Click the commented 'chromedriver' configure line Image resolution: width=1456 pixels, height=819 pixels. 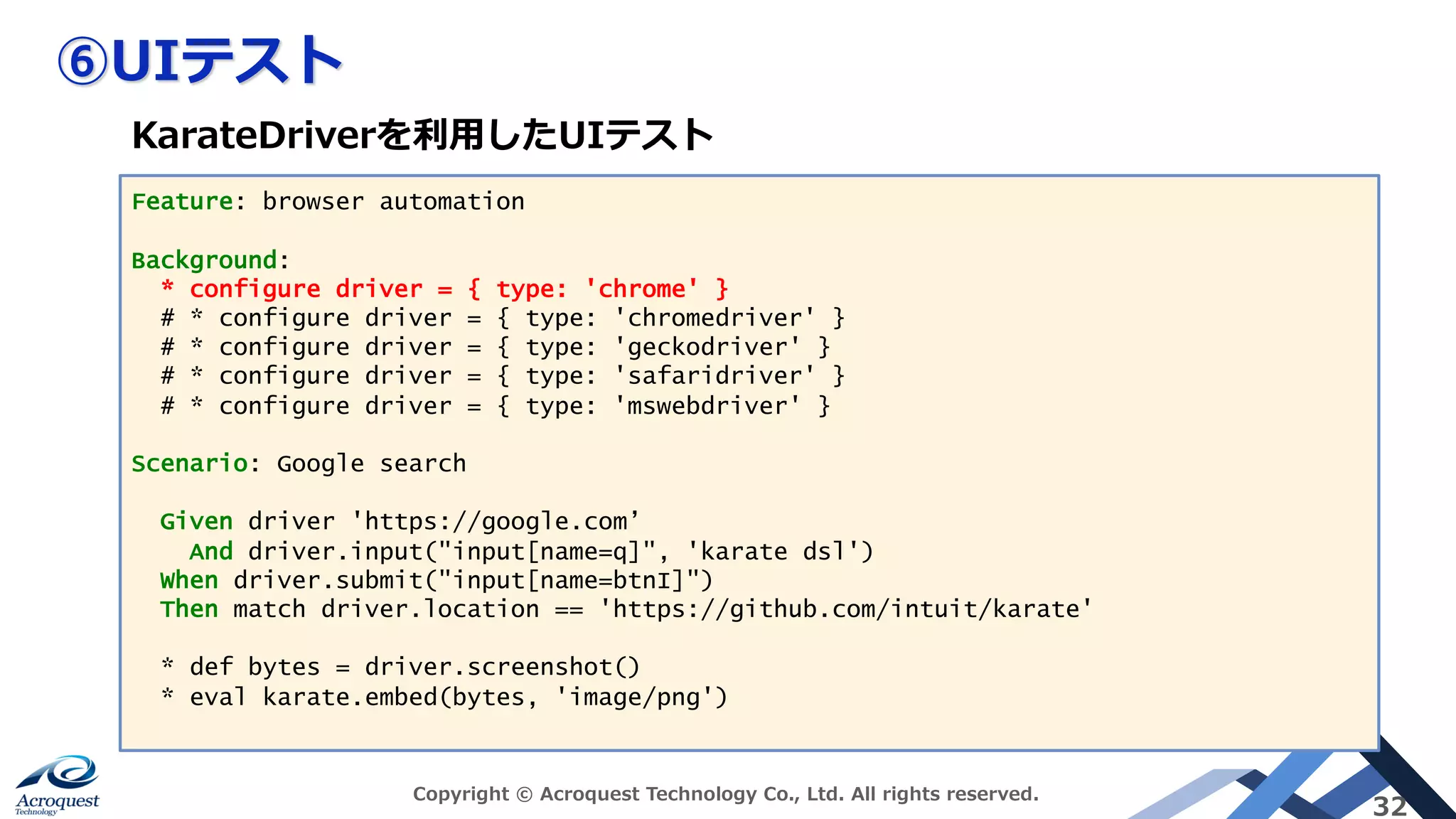point(503,318)
